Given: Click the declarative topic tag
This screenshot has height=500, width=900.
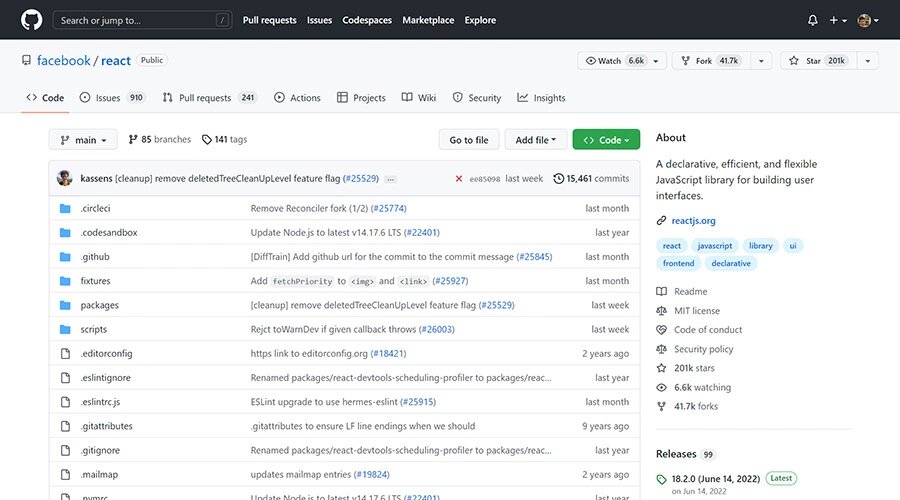Looking at the screenshot, I should click(731, 263).
